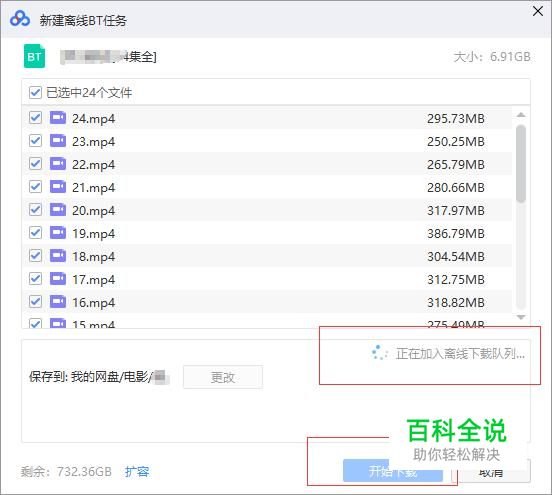The width and height of the screenshot is (552, 495).
Task: Click the 312.75MB size value
Action: click(x=456, y=280)
